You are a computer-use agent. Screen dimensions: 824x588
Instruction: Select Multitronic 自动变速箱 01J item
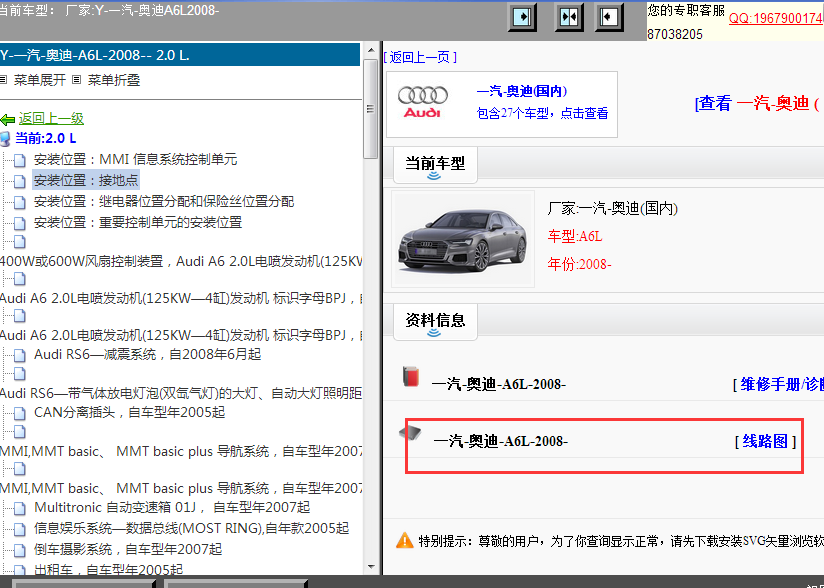[172, 508]
